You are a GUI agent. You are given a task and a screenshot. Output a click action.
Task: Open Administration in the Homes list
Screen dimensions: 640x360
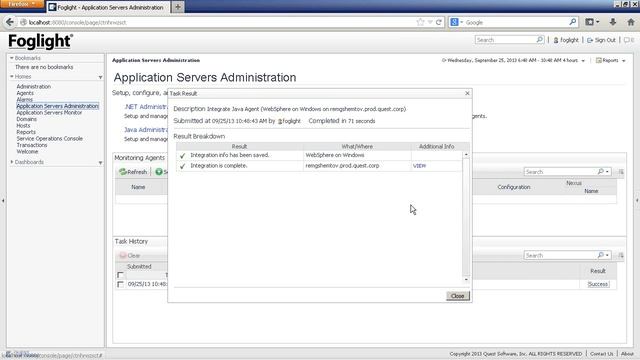[x=33, y=87]
